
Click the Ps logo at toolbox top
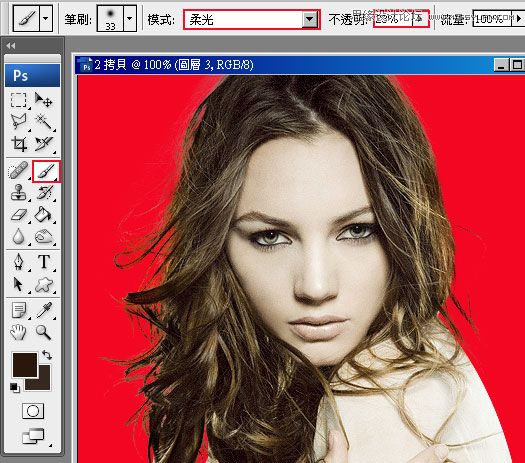click(x=33, y=76)
